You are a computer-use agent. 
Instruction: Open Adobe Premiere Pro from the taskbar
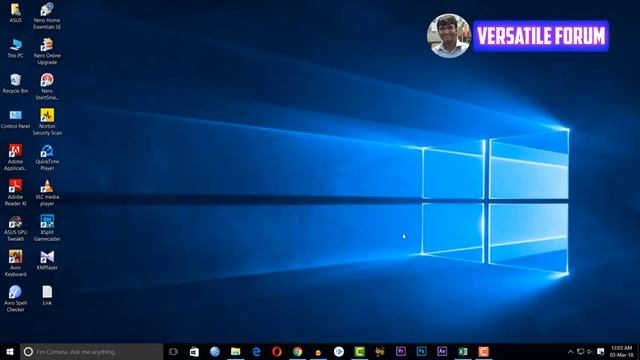point(400,351)
